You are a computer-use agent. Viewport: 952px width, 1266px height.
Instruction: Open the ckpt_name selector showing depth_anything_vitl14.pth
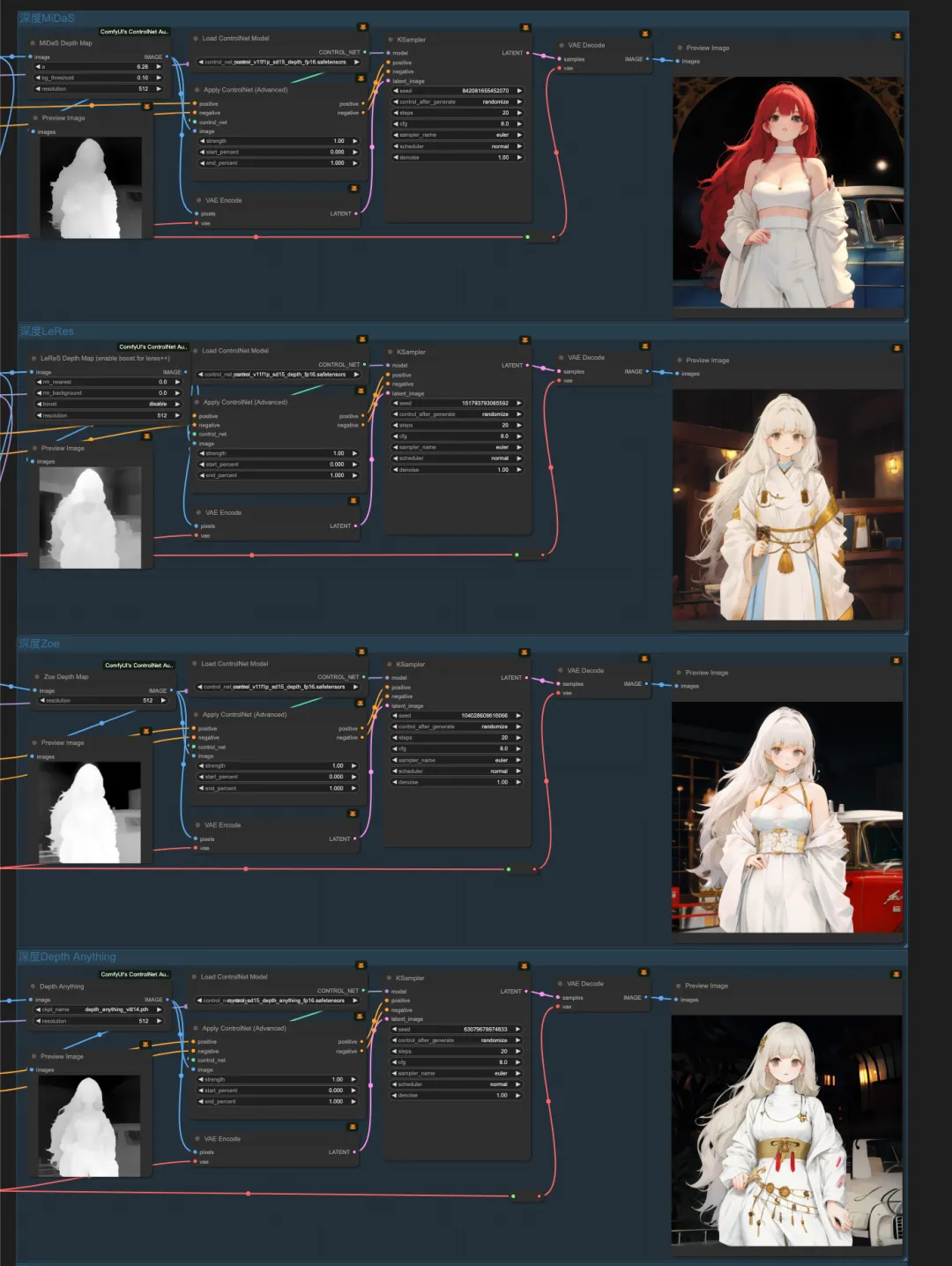pos(100,1008)
